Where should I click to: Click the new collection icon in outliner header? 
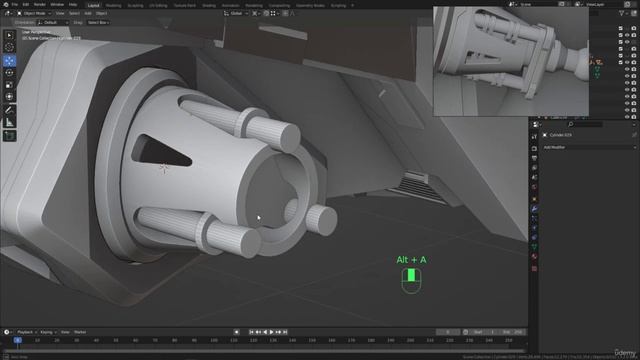(634, 13)
